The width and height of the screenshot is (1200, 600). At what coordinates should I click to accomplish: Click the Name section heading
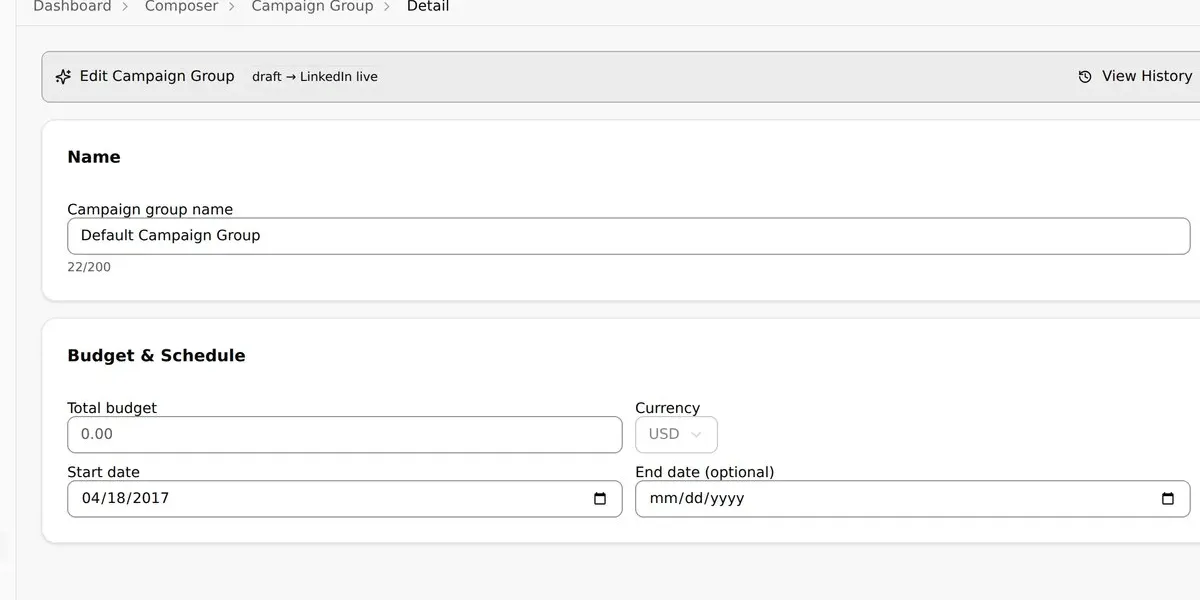(94, 157)
